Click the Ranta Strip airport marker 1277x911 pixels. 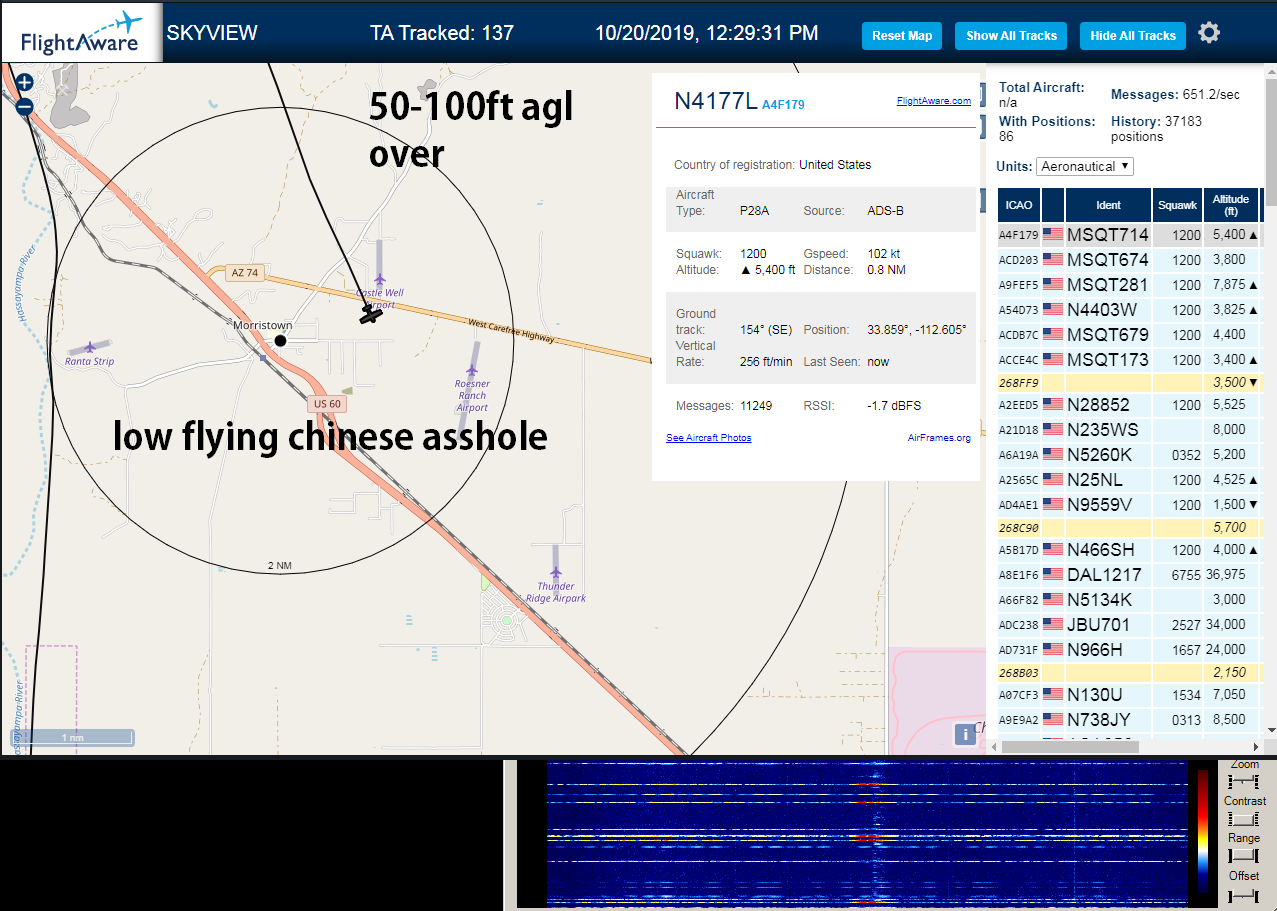(90, 347)
